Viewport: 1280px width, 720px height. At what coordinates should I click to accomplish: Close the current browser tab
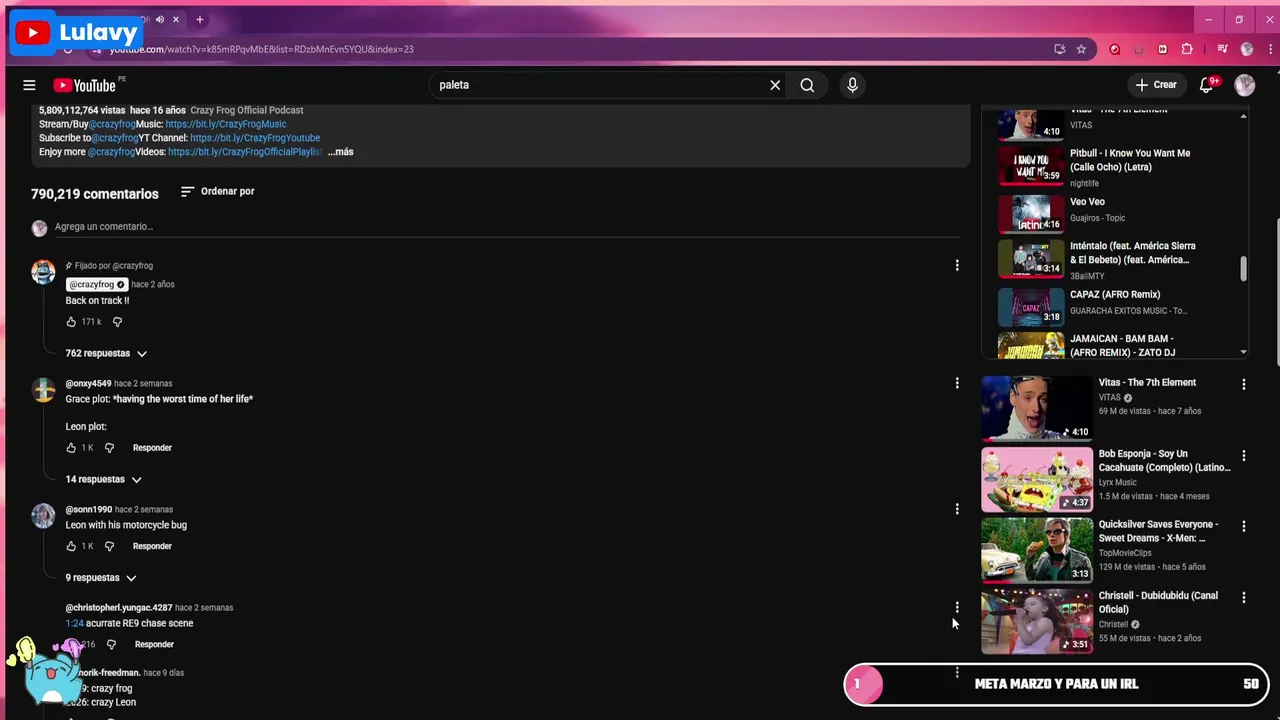(x=176, y=20)
